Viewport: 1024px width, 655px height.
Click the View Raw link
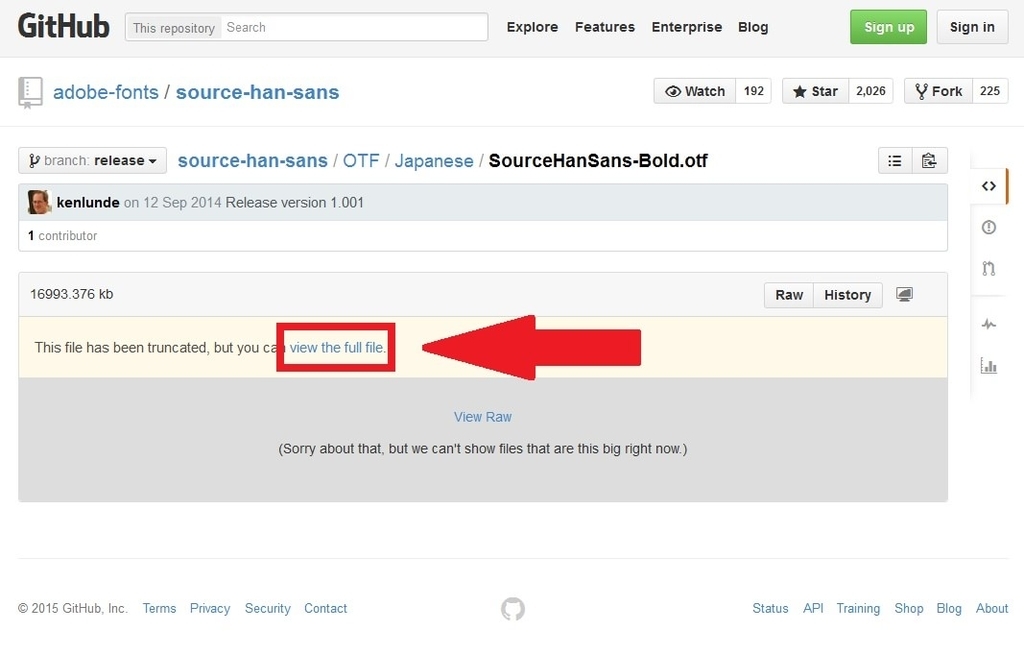tap(483, 417)
